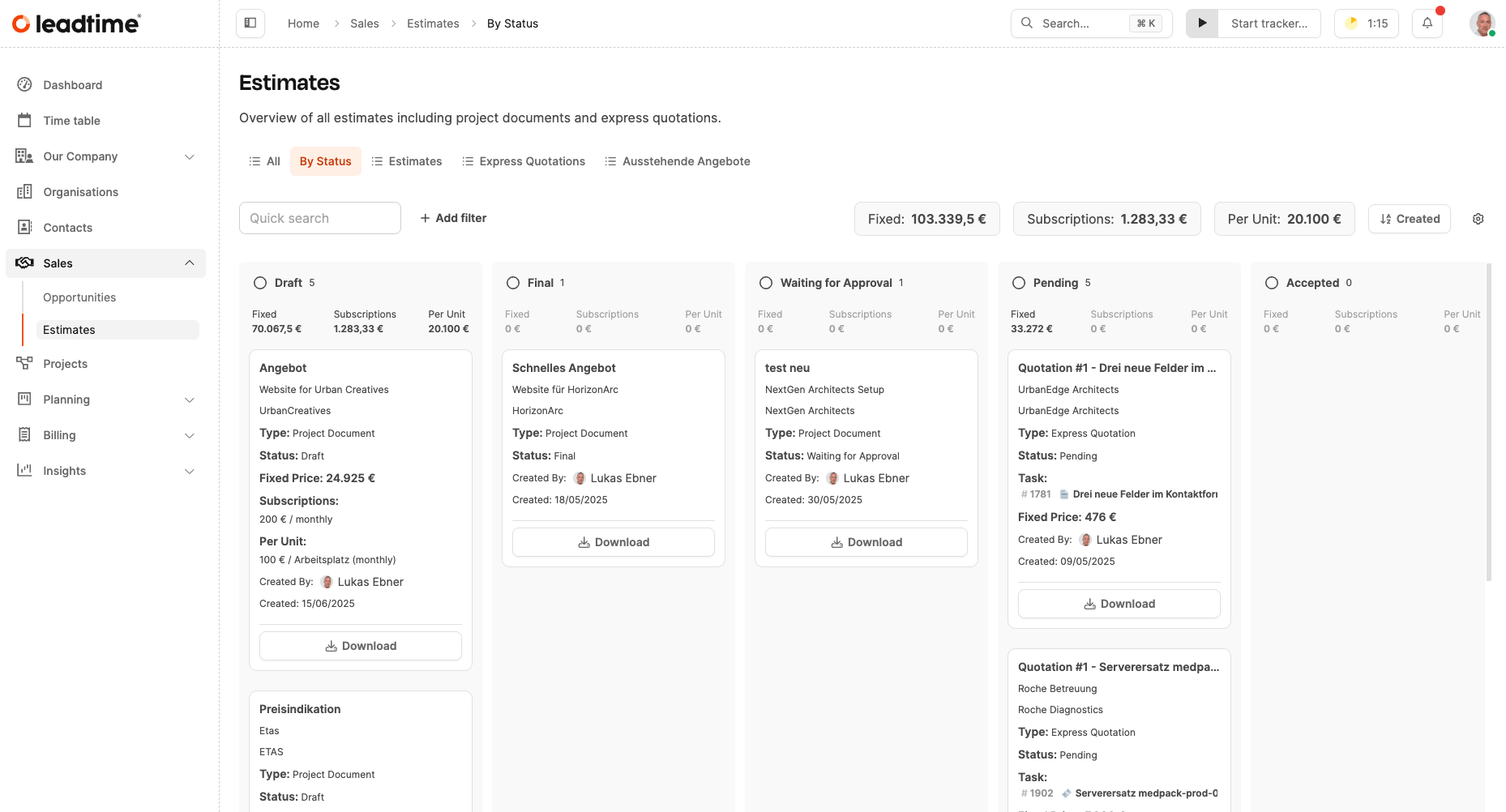Click the Add filter button
The image size is (1506, 812).
[x=453, y=218]
